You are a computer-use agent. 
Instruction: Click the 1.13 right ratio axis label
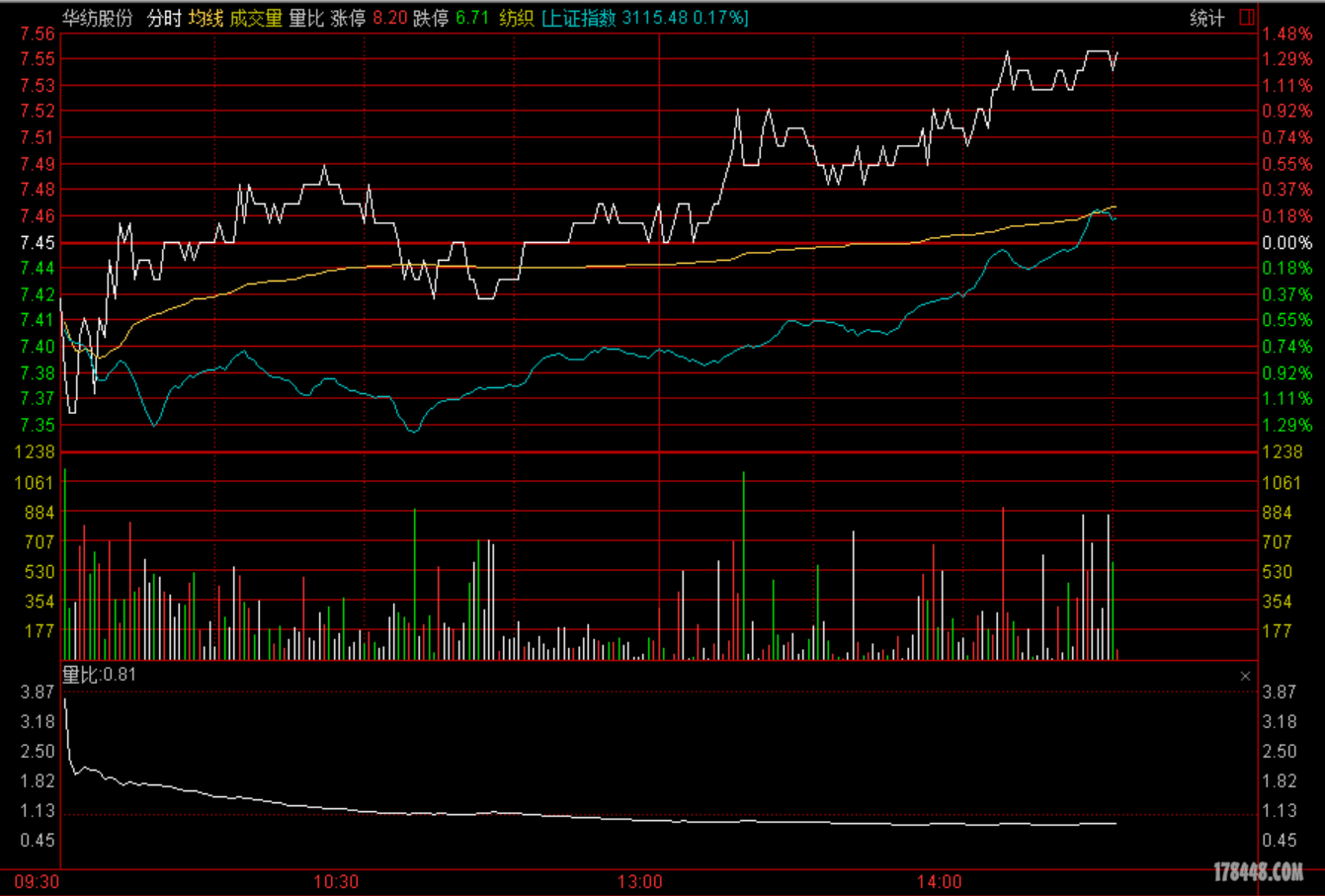click(1280, 811)
